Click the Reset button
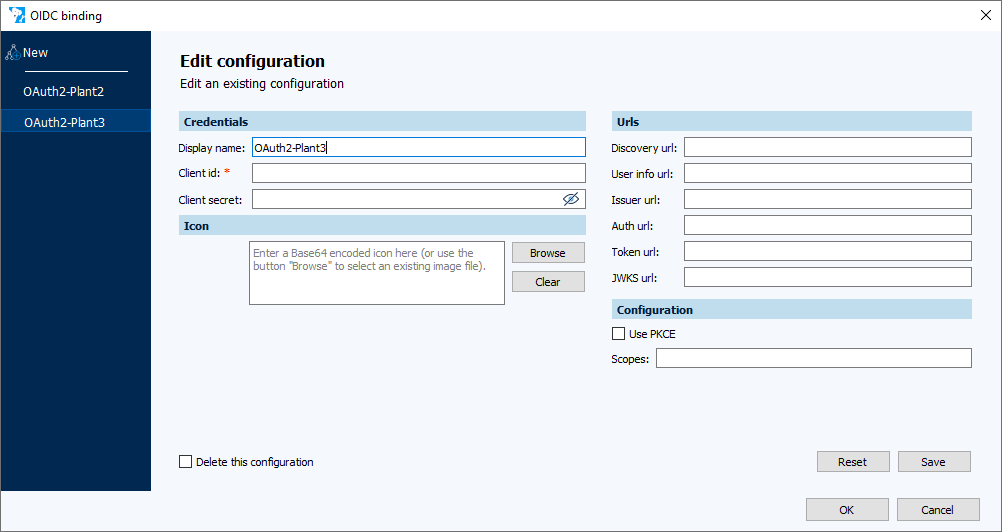 point(852,462)
